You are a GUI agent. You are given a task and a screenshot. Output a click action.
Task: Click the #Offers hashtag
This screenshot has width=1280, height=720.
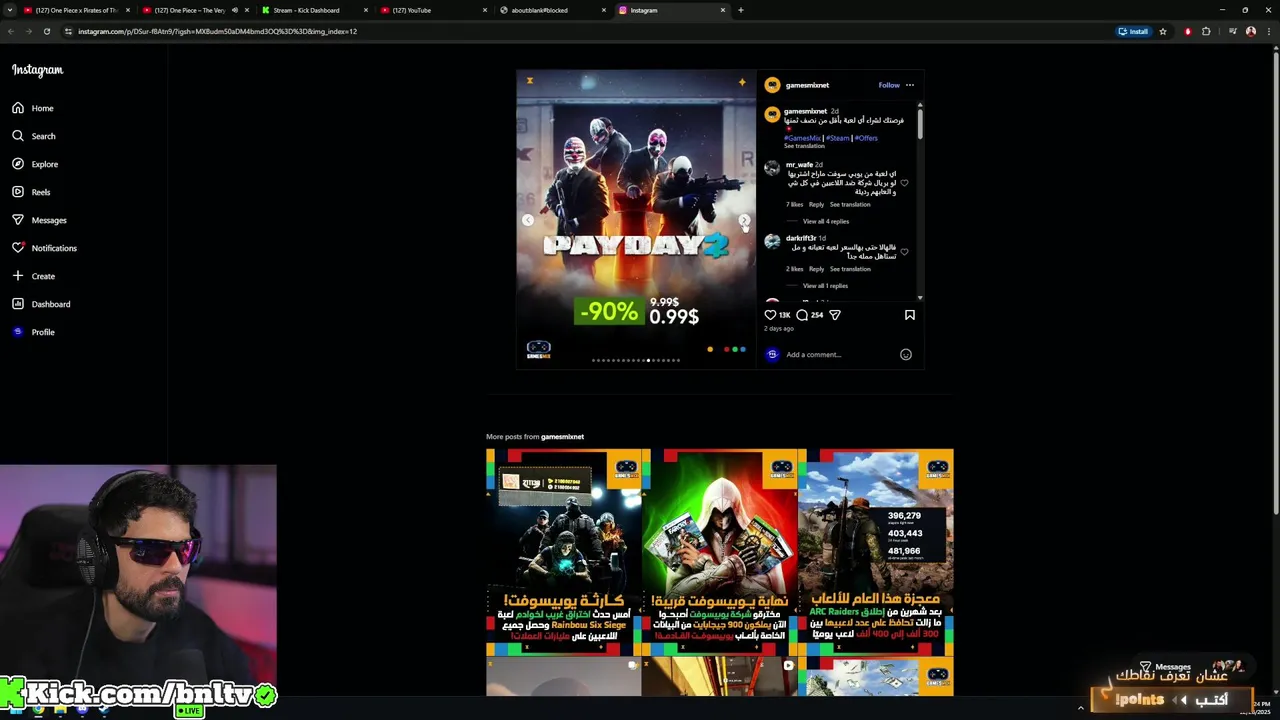coord(866,138)
